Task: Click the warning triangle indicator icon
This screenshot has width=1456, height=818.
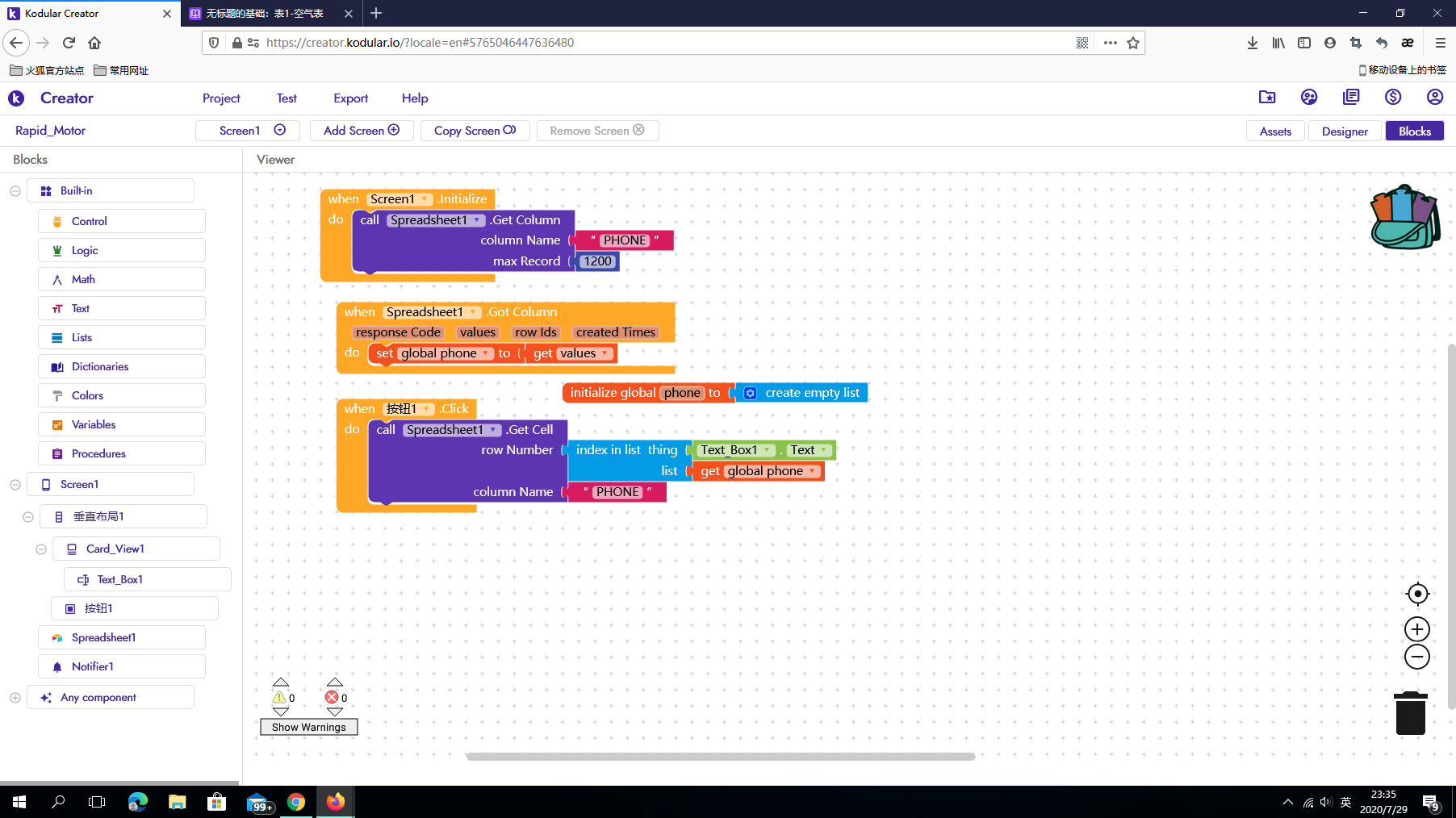Action: 279,697
